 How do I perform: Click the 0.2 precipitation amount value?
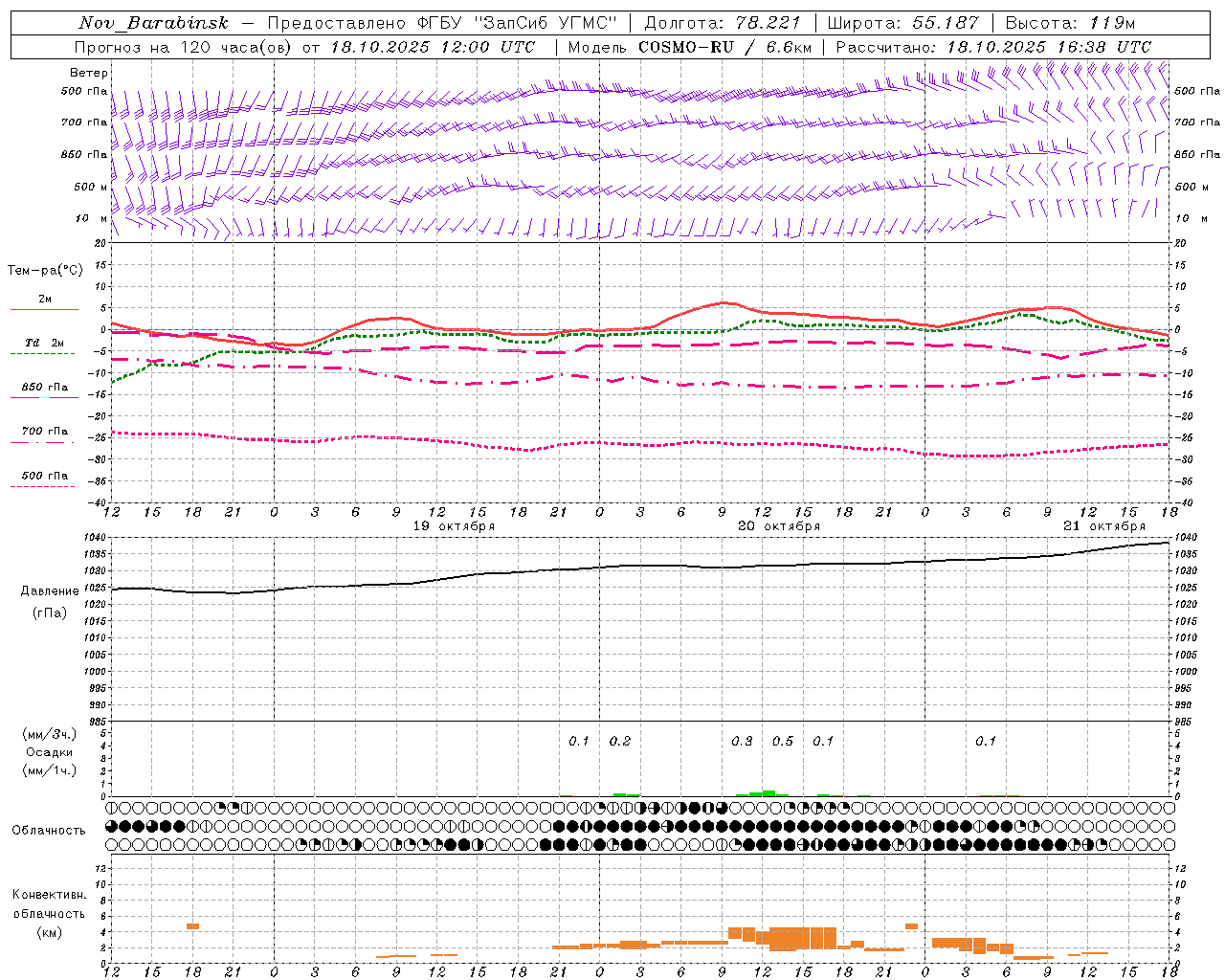pyautogui.click(x=620, y=741)
